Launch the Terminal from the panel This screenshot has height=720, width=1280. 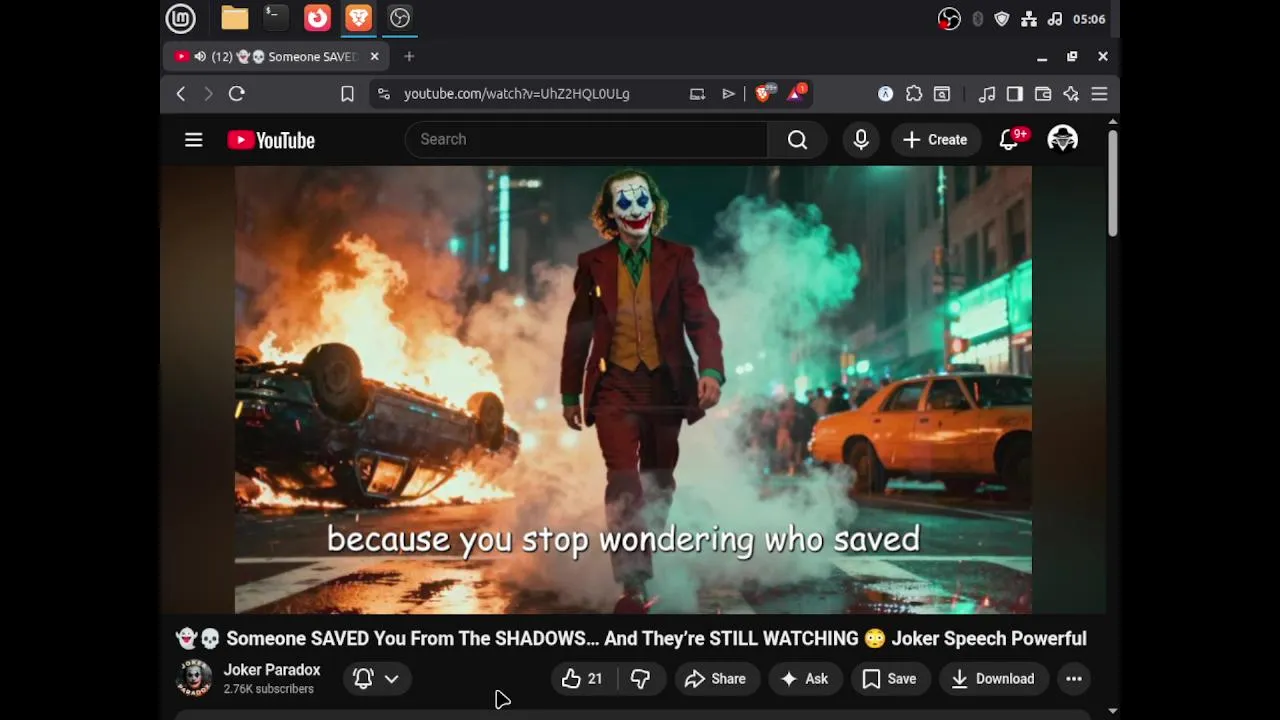276,18
